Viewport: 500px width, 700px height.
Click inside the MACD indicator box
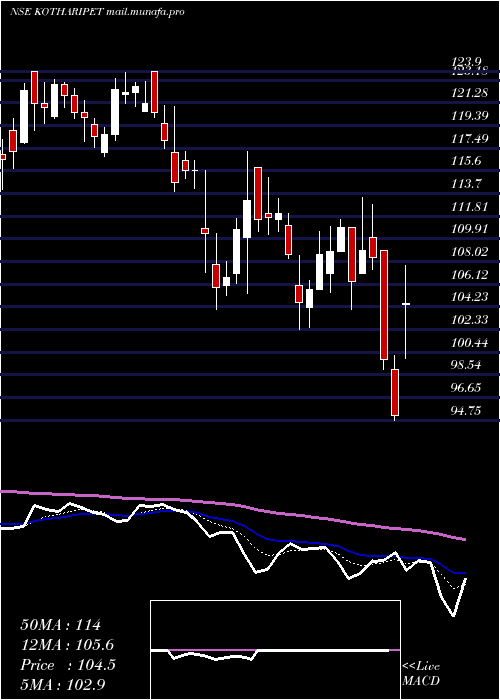pyautogui.click(x=275, y=650)
